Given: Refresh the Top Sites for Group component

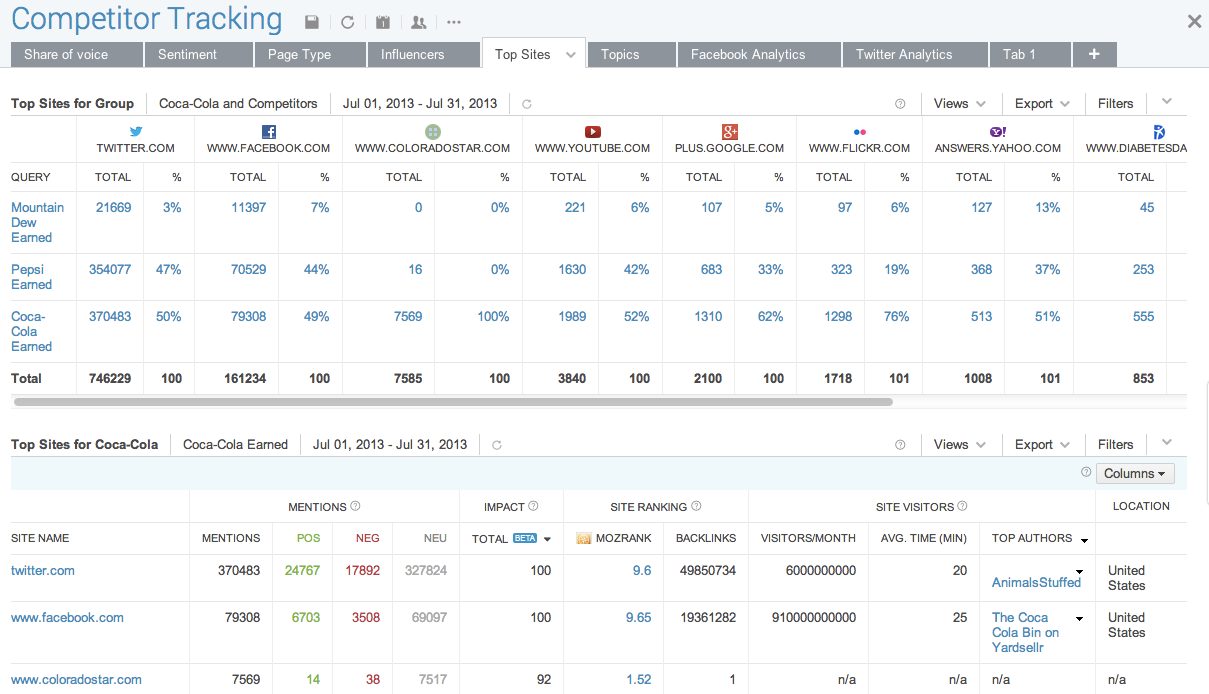Looking at the screenshot, I should click(x=527, y=103).
